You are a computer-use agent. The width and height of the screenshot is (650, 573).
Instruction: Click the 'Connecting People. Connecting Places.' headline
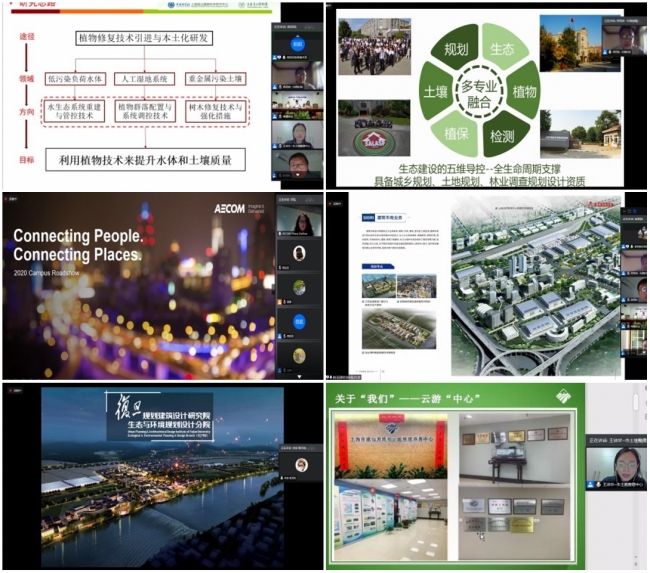click(x=78, y=246)
